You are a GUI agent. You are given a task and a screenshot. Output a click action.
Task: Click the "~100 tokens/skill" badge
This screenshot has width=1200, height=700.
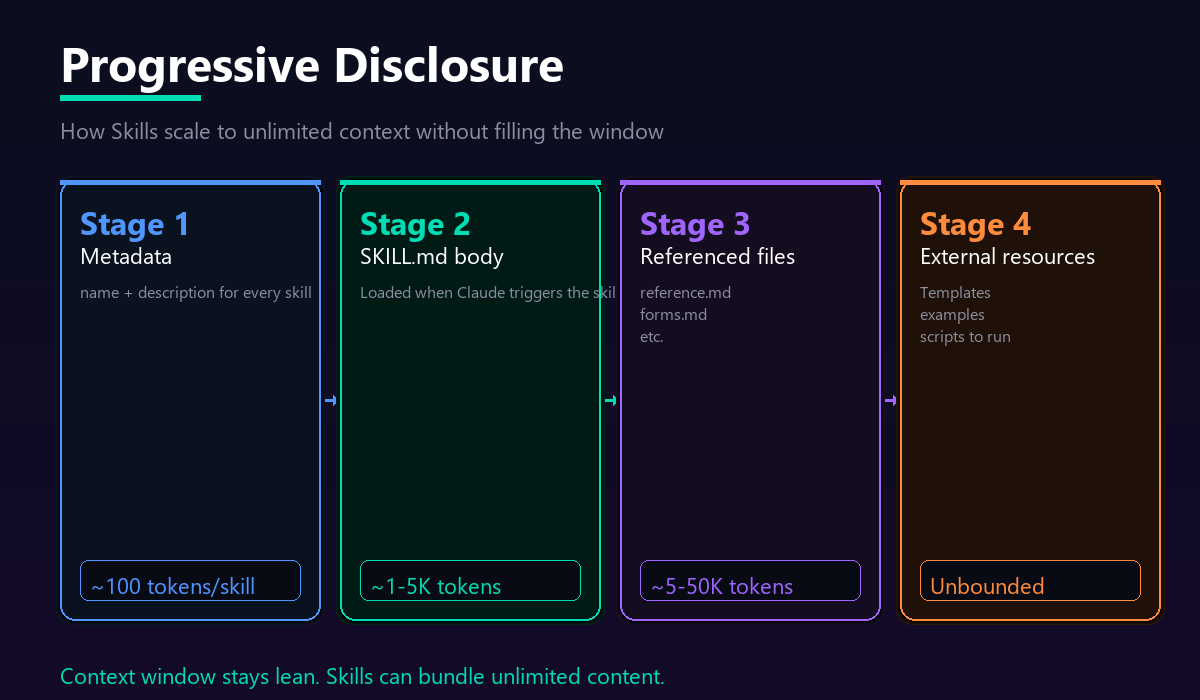pyautogui.click(x=190, y=581)
